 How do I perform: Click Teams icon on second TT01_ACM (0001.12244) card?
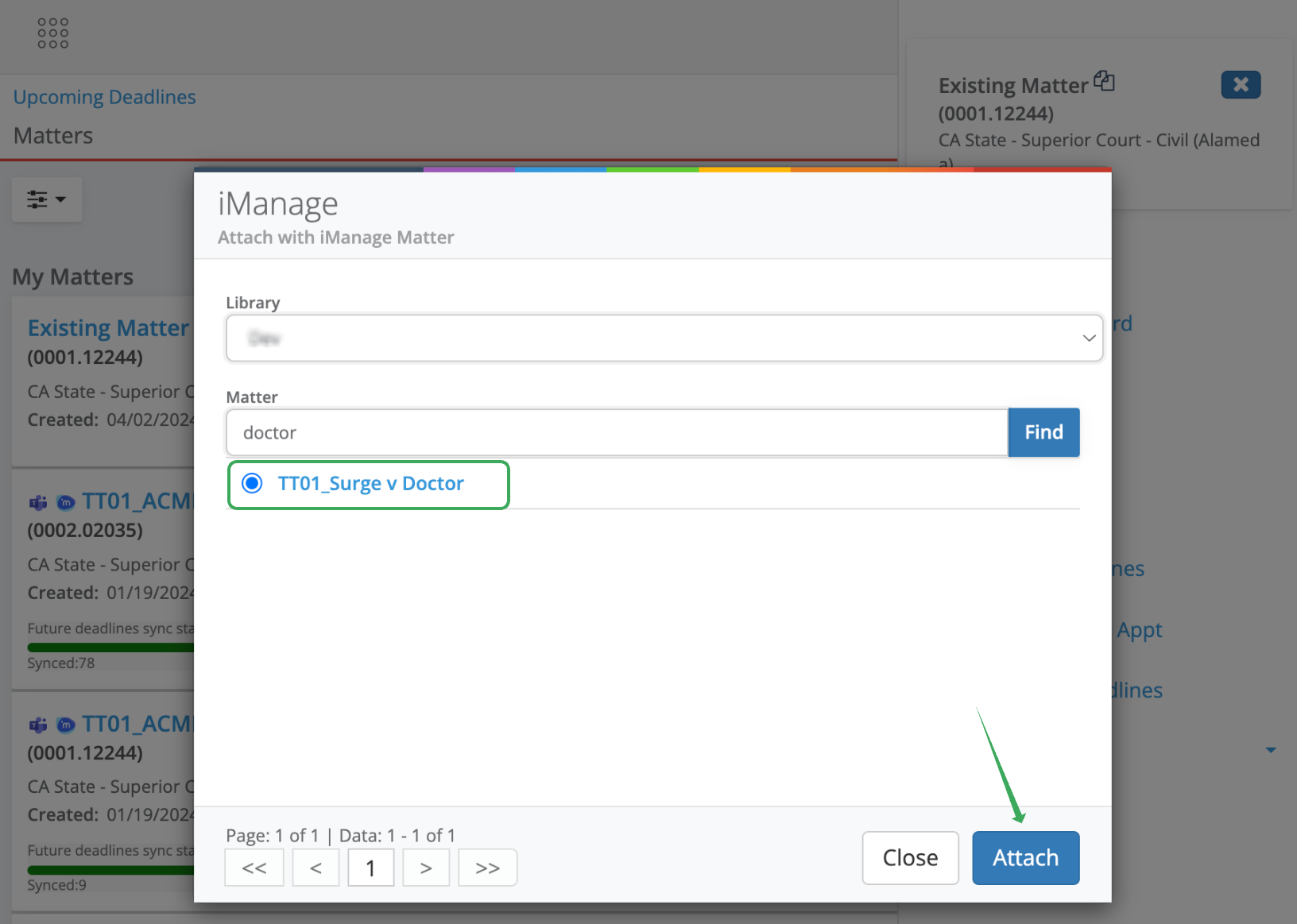(38, 725)
